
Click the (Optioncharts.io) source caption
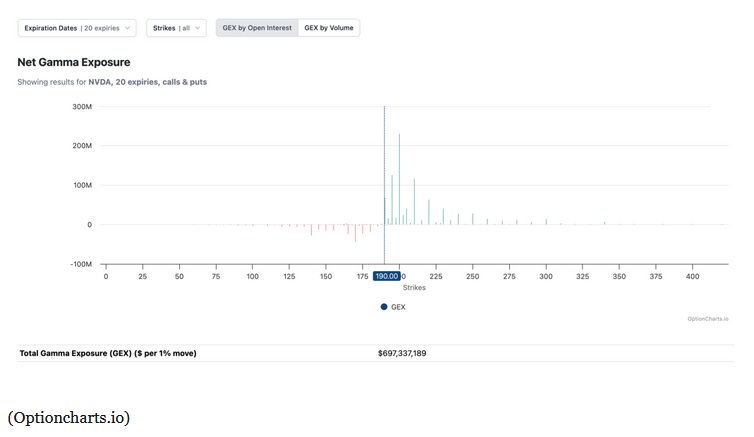(x=68, y=416)
